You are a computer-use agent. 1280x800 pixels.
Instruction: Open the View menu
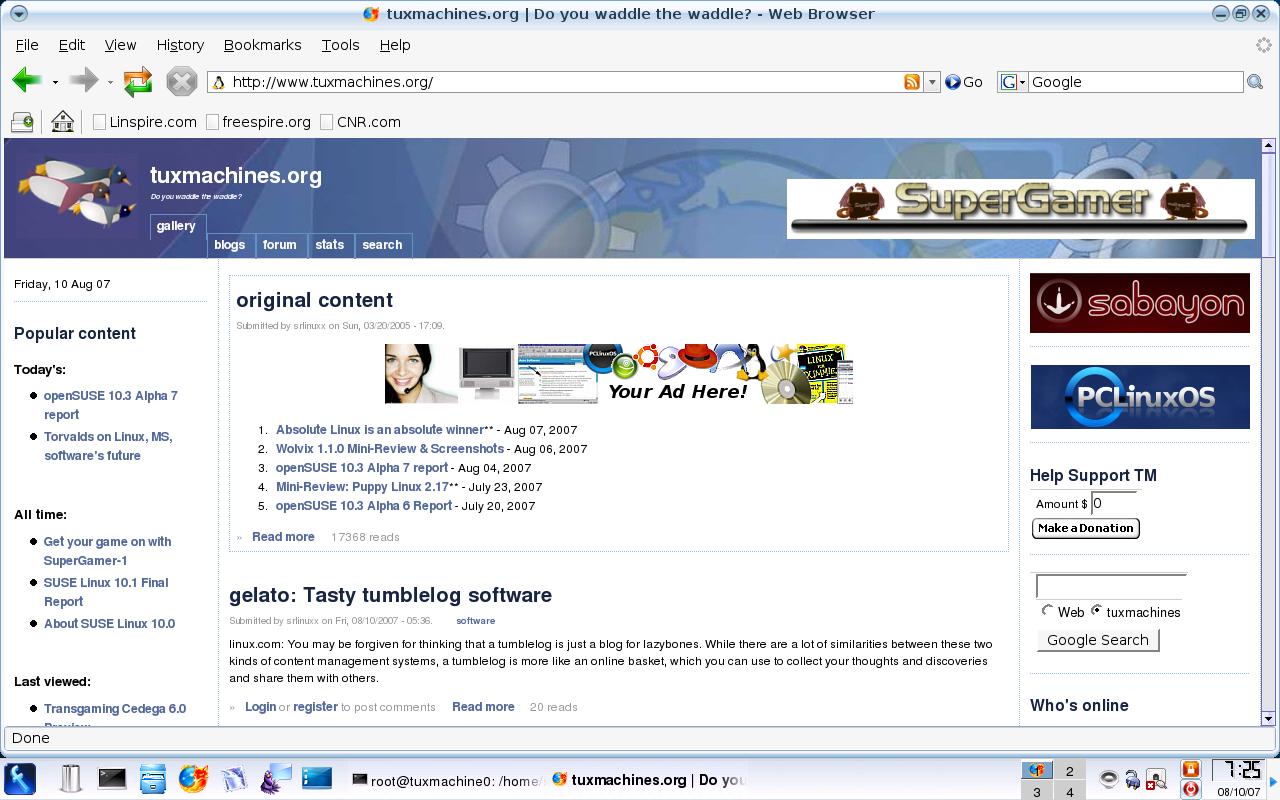tap(120, 45)
